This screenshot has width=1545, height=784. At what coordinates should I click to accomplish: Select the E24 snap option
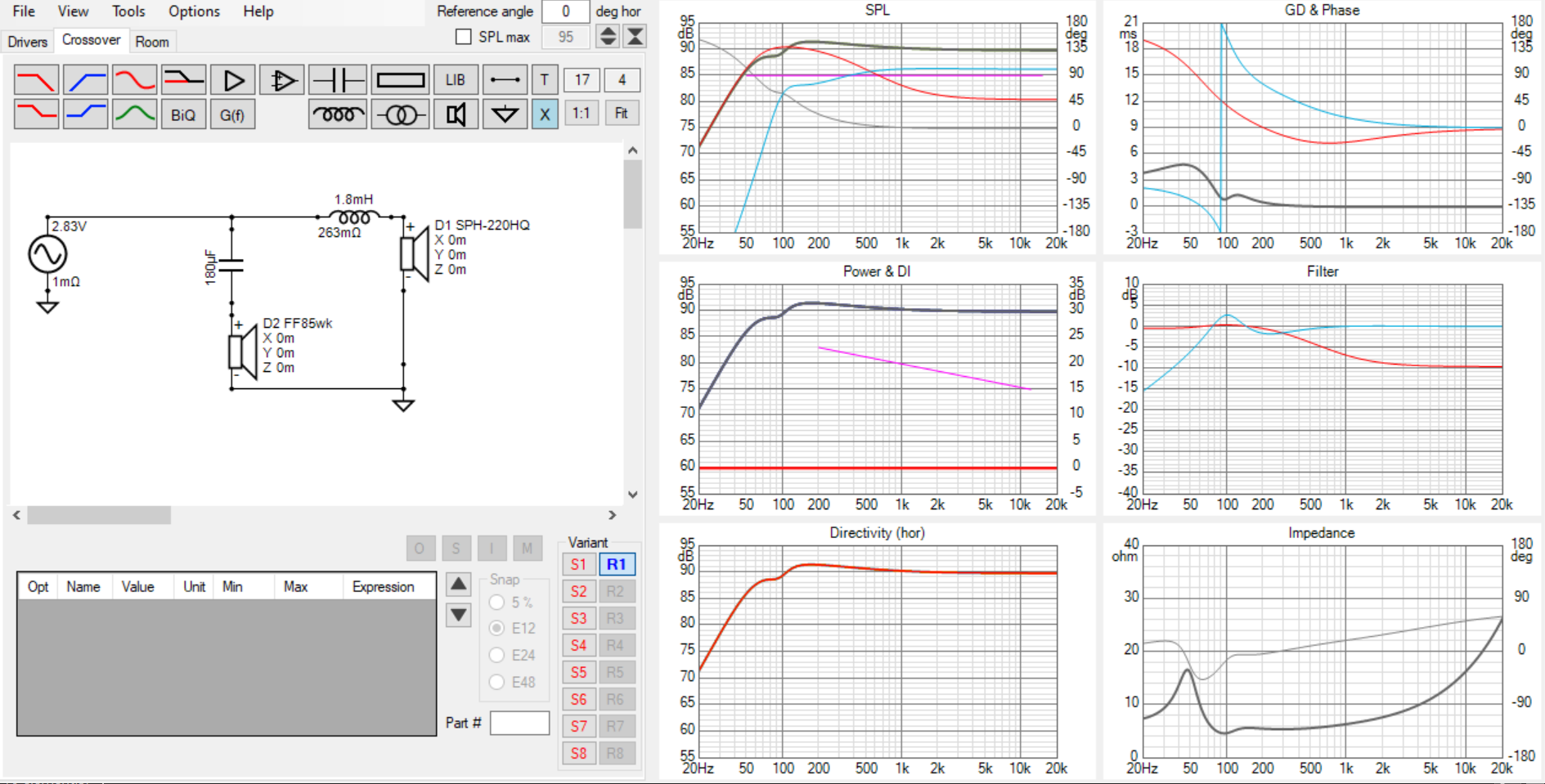point(496,655)
